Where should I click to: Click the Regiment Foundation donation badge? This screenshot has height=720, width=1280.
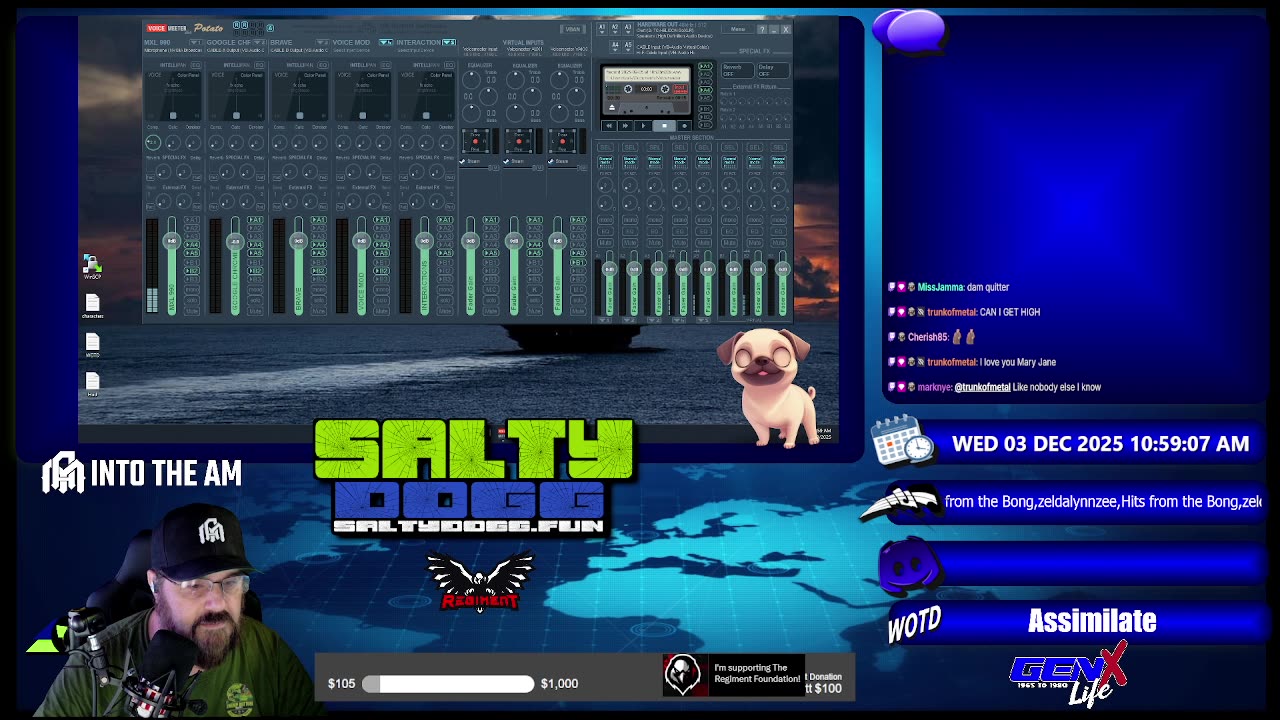734,675
